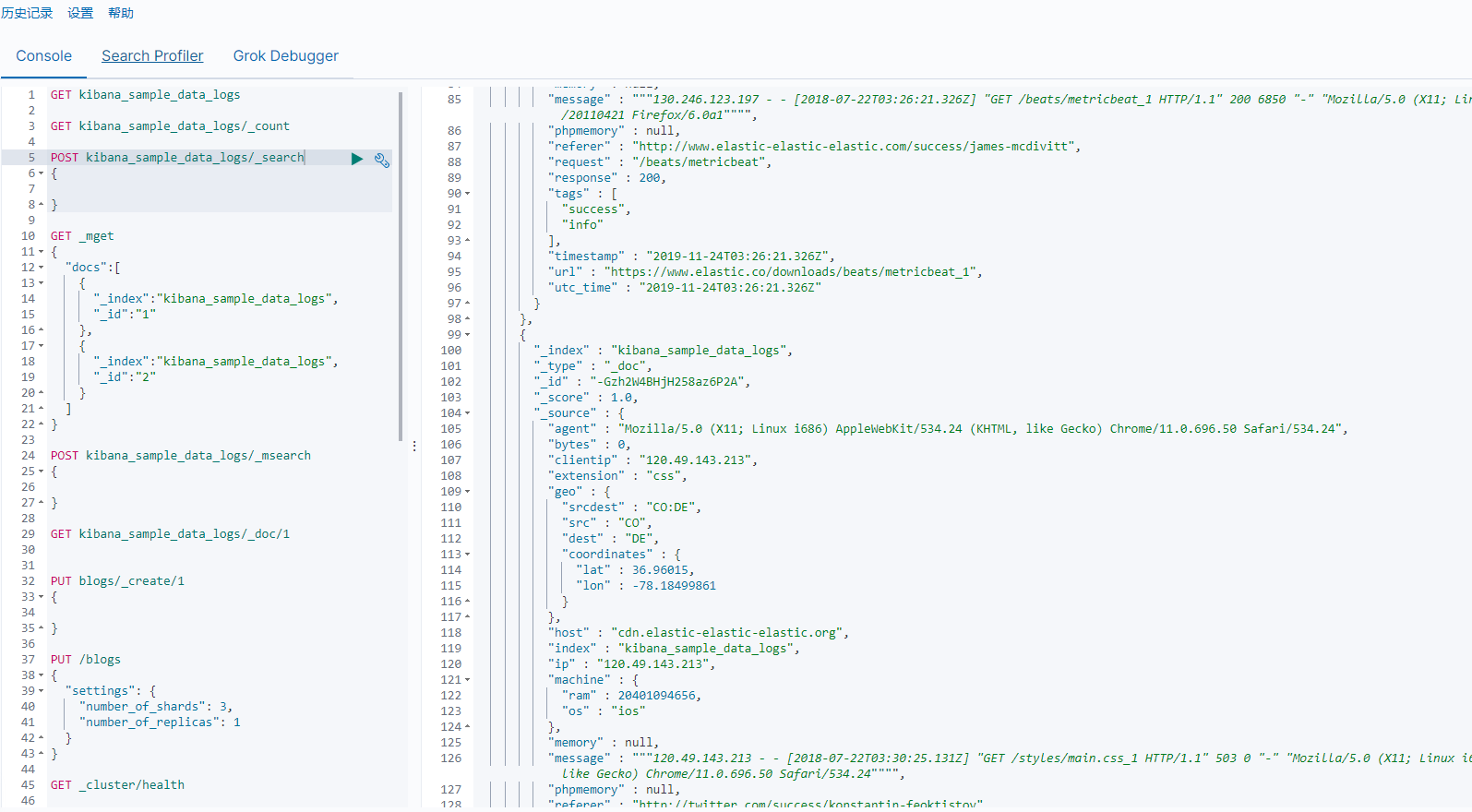Screen dimensions: 1472x812
Task: Collapse the "geo" object at line 109
Action: (x=468, y=492)
